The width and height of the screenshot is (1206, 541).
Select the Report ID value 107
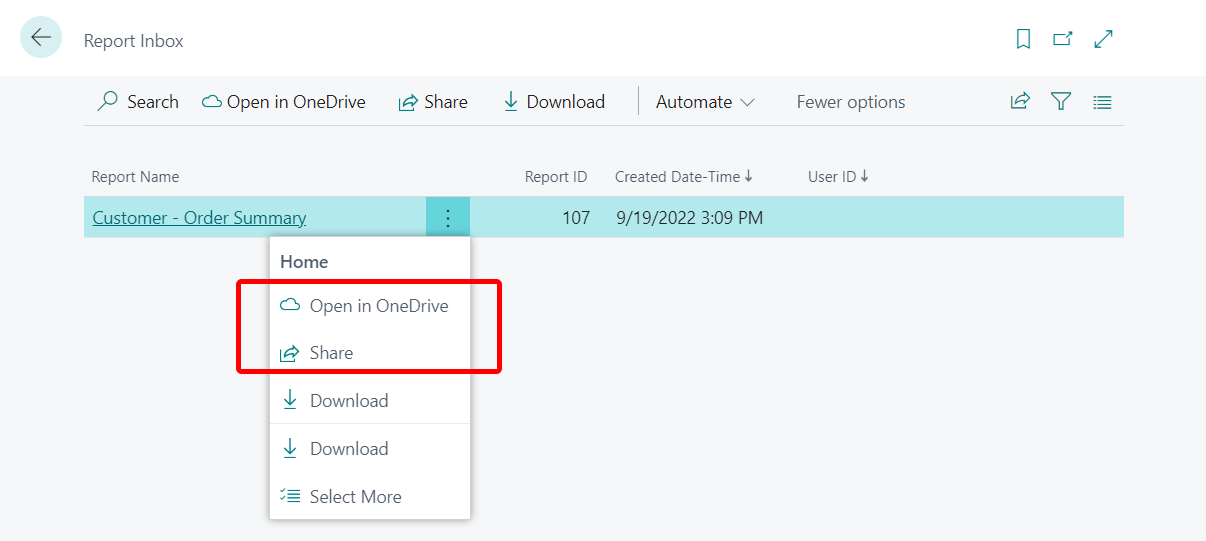pos(576,217)
